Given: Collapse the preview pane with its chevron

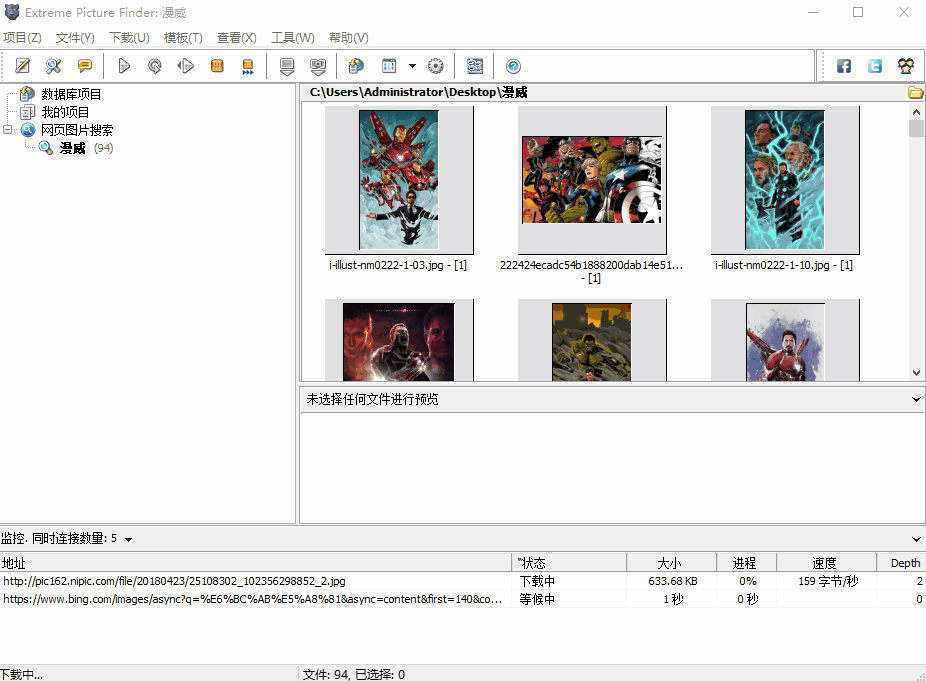Looking at the screenshot, I should tap(916, 399).
